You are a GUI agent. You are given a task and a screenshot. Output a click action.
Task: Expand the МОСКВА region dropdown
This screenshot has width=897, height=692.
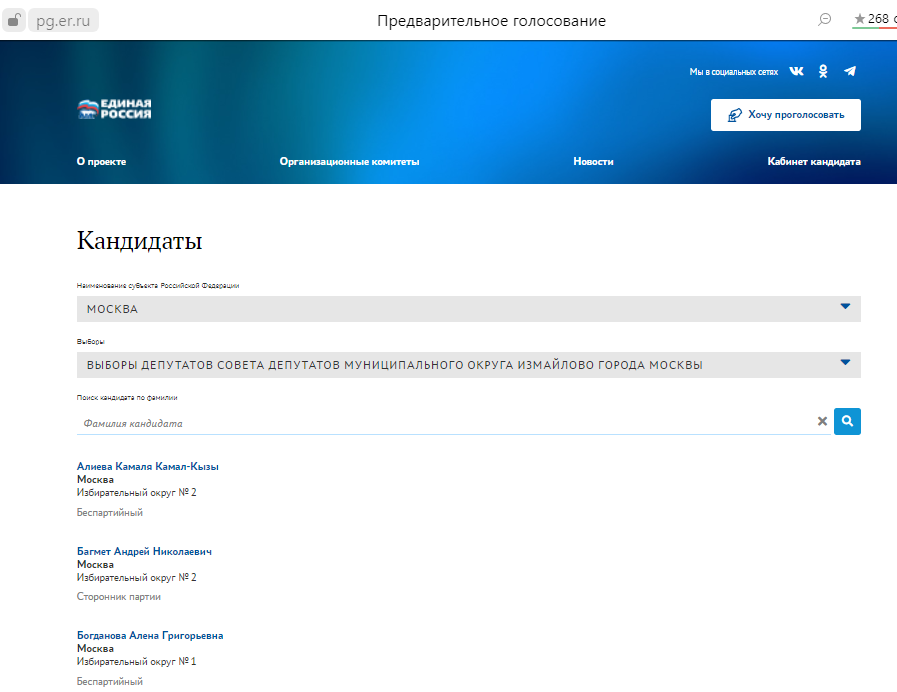pos(469,309)
